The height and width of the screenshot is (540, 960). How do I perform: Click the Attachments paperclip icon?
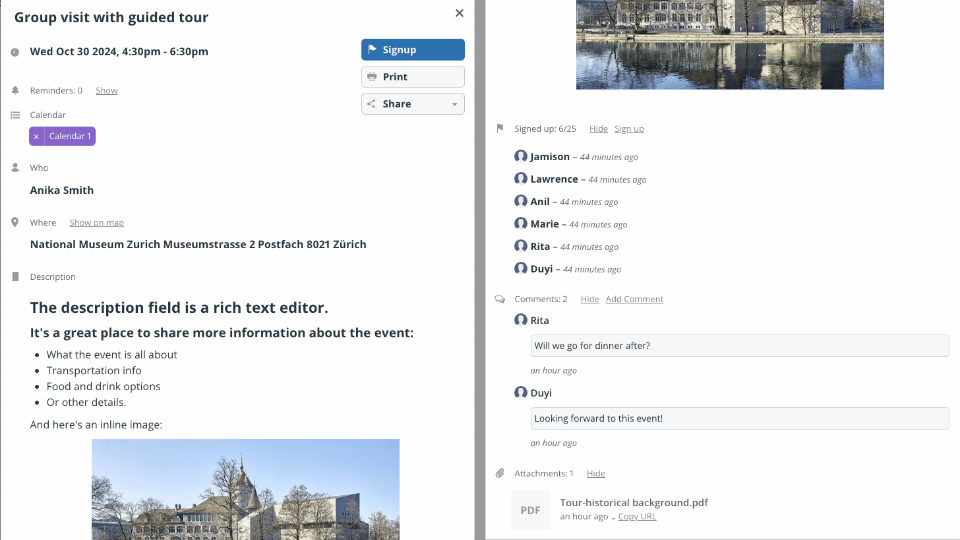(500, 473)
